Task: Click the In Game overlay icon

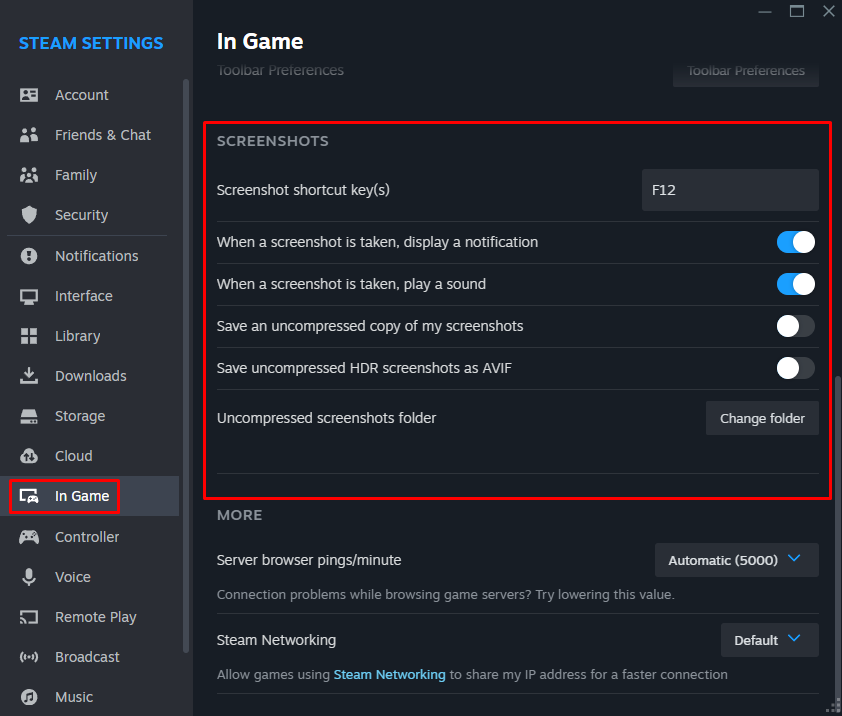Action: [x=29, y=496]
